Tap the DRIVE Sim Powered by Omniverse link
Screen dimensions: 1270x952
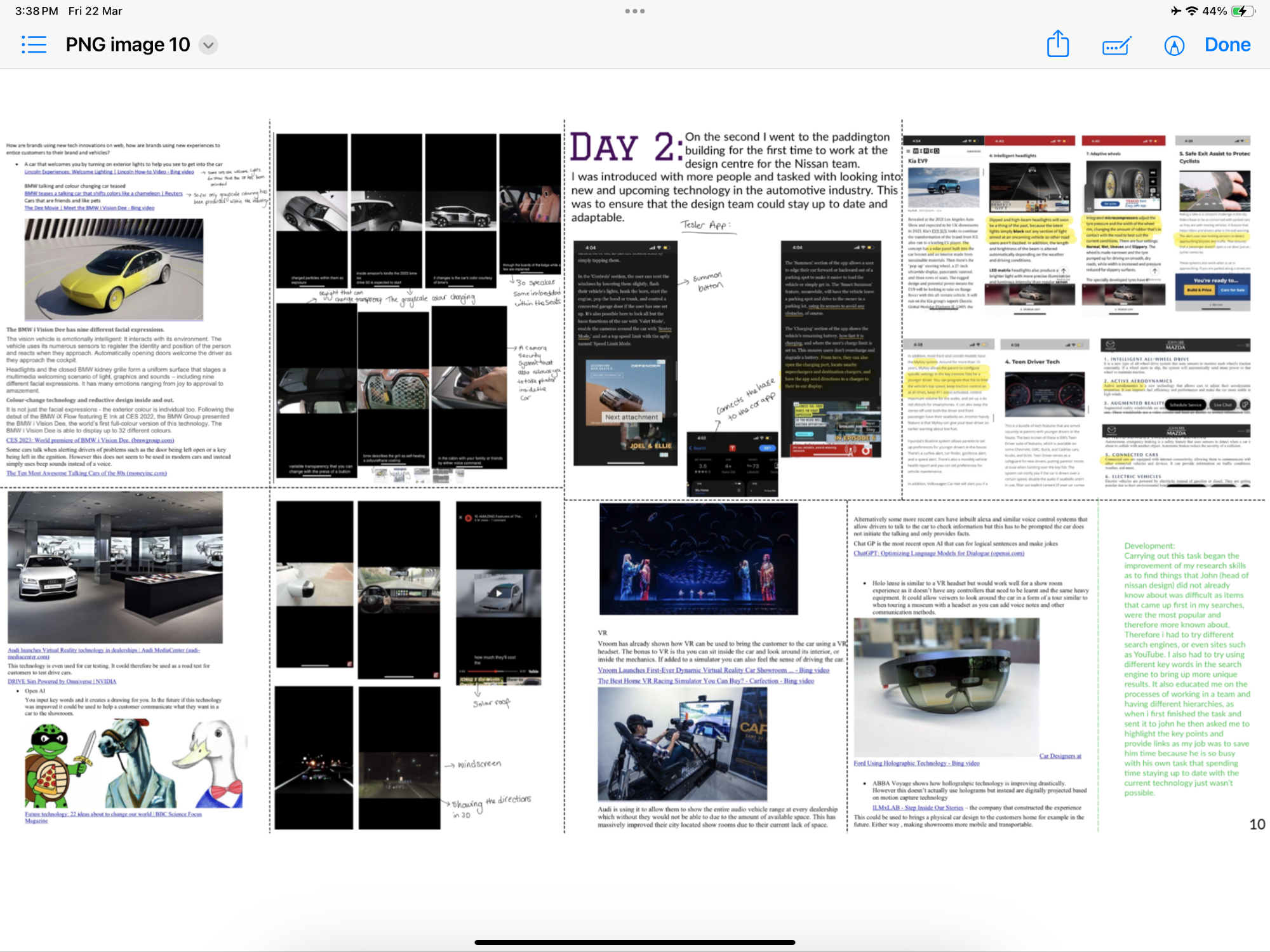click(x=62, y=681)
